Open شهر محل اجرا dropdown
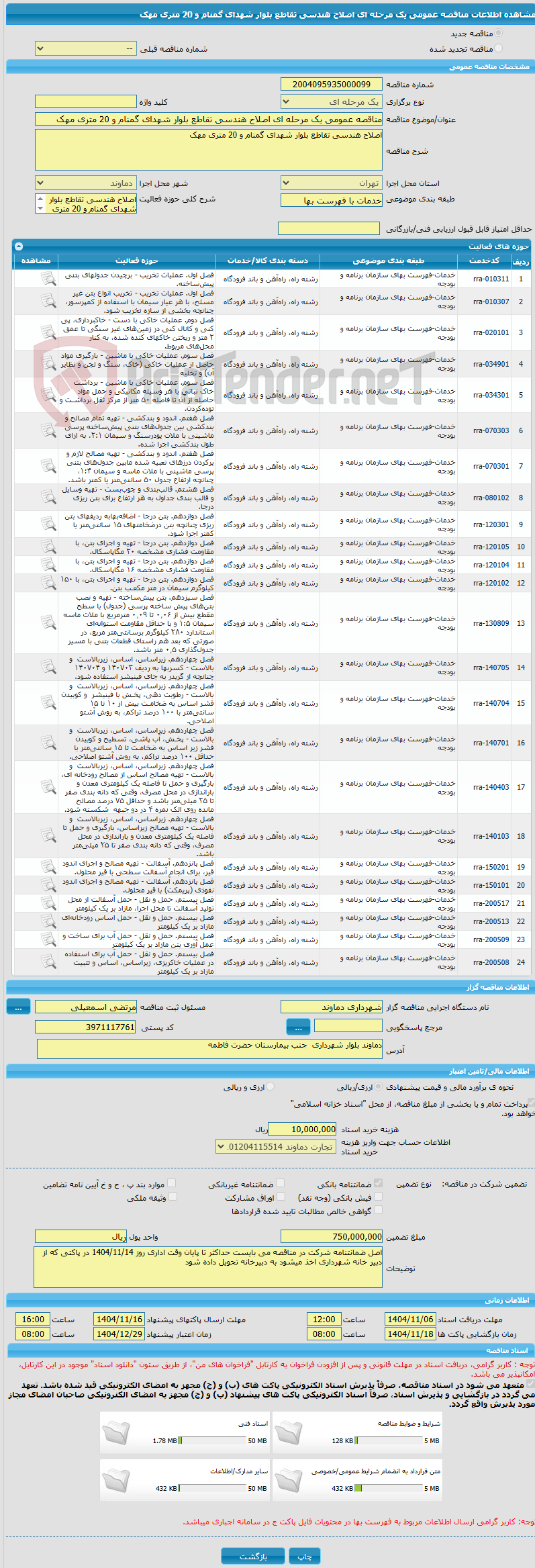Image resolution: width=535 pixels, height=1568 pixels. coord(85,183)
